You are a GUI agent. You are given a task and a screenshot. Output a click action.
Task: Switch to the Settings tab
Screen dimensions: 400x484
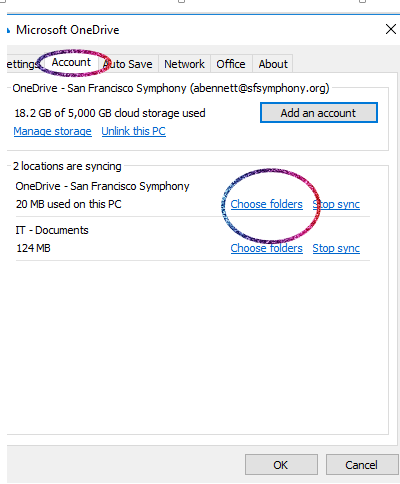pos(23,64)
